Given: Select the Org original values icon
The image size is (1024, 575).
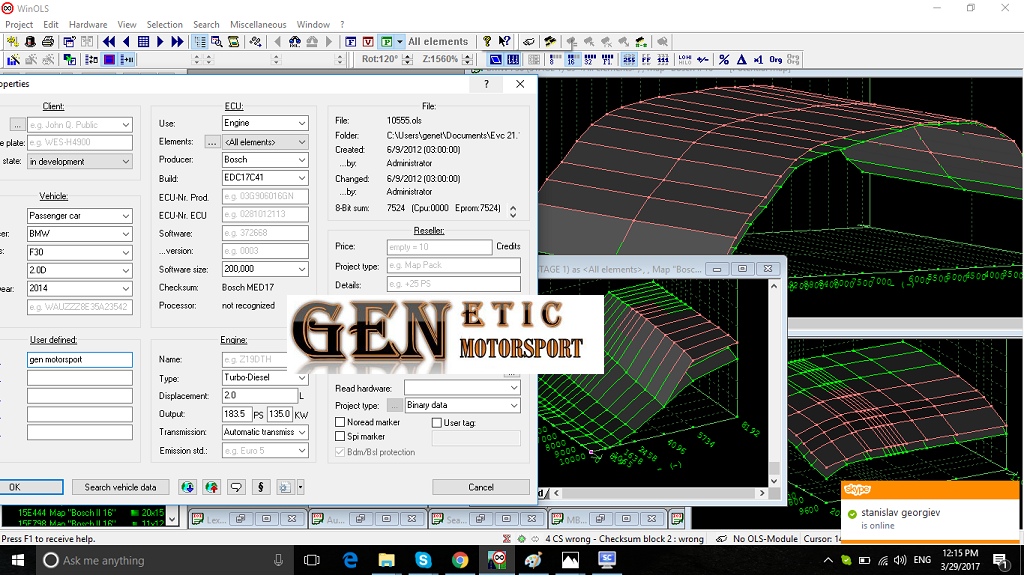Looking at the screenshot, I should point(775,60).
